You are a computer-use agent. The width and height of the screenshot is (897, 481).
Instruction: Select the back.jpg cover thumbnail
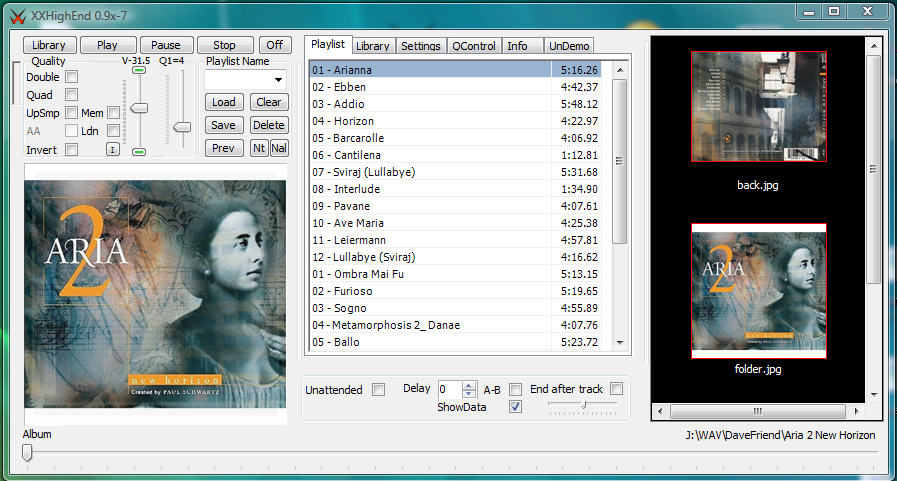coord(759,106)
